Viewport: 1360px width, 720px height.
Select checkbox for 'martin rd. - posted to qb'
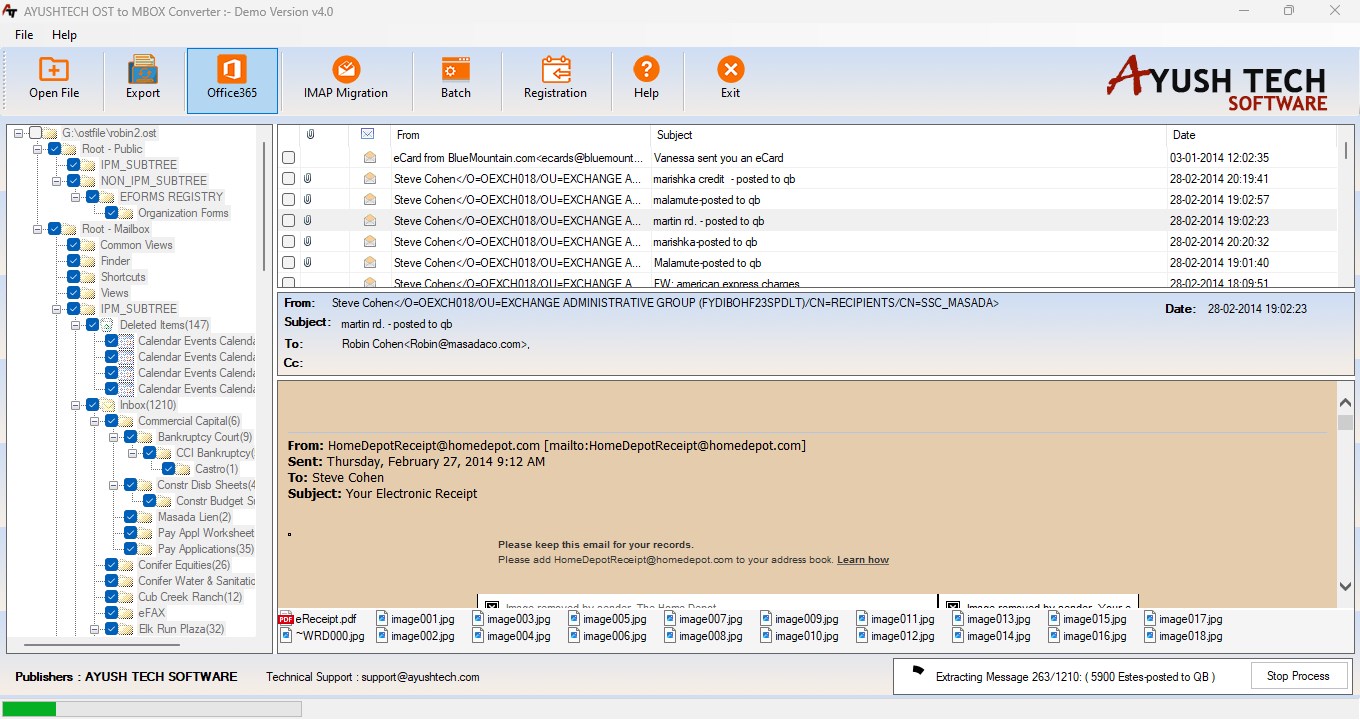click(289, 221)
